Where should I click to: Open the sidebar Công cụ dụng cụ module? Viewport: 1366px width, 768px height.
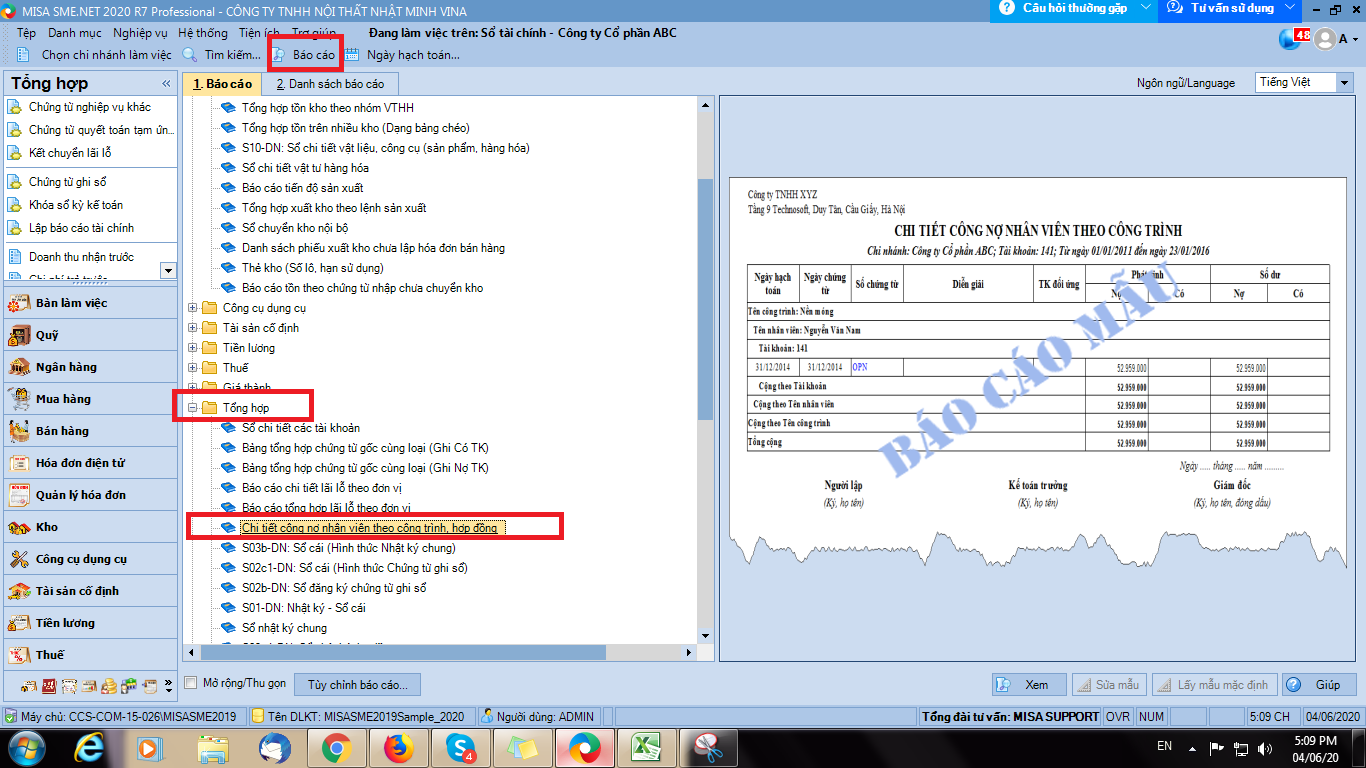click(90, 559)
